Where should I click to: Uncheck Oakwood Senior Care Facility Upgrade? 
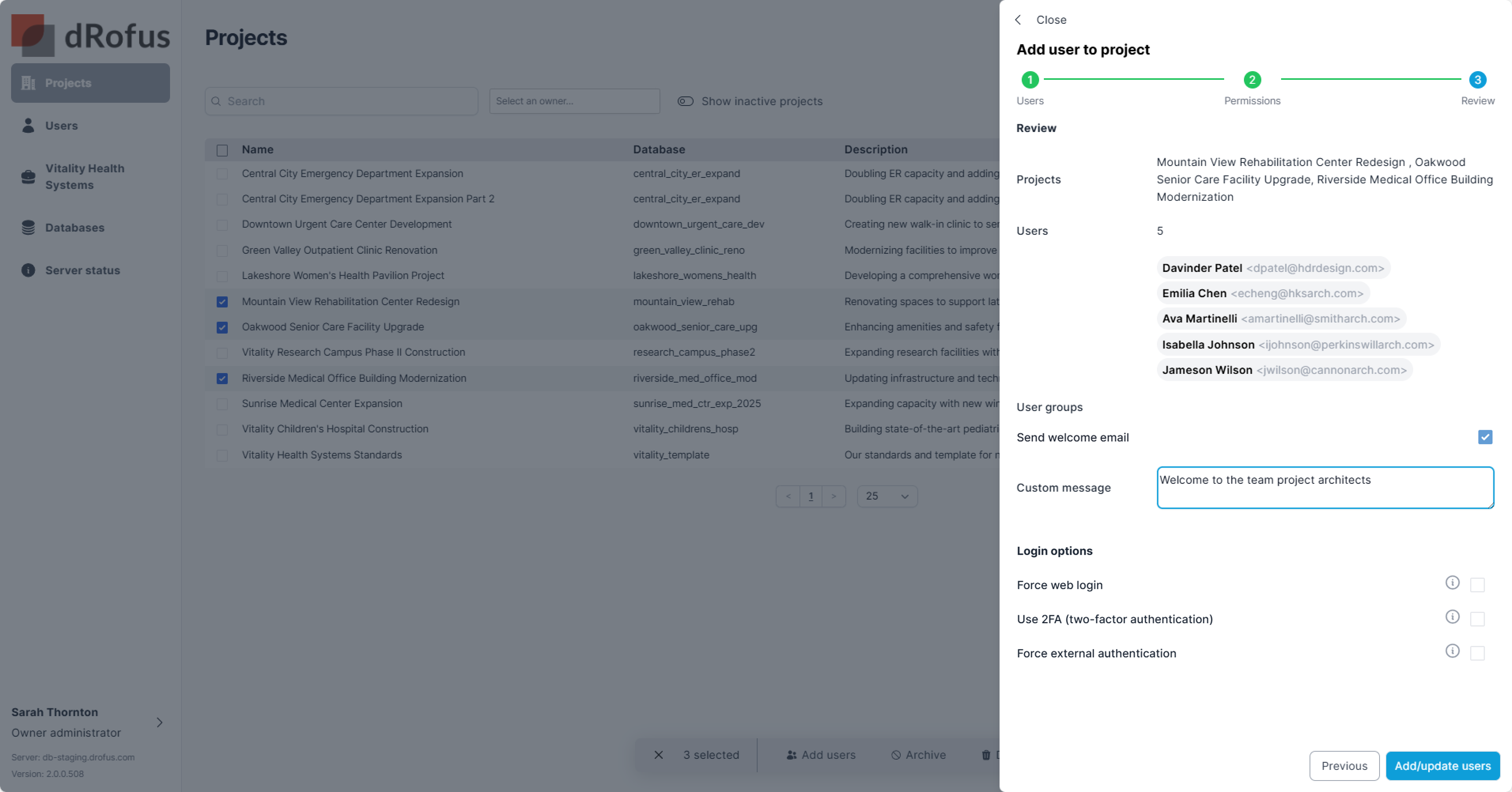[x=222, y=327]
